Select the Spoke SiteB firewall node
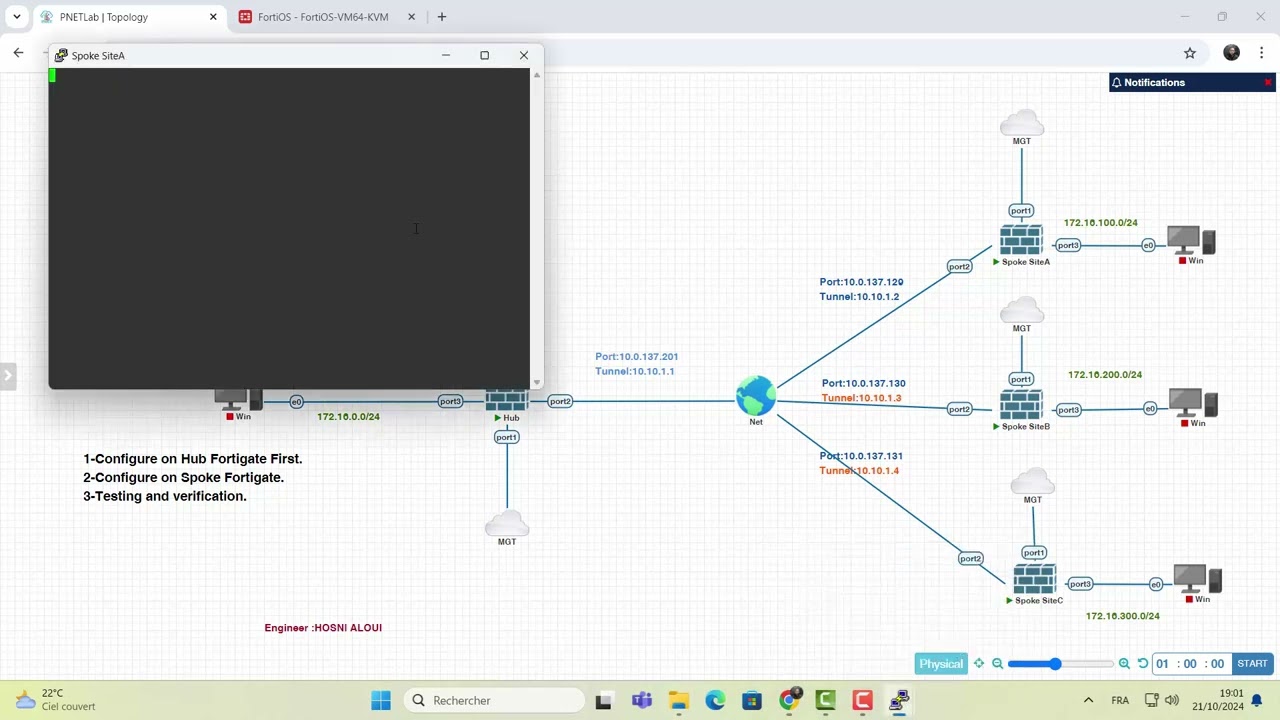This screenshot has width=1280, height=720. click(x=1021, y=404)
